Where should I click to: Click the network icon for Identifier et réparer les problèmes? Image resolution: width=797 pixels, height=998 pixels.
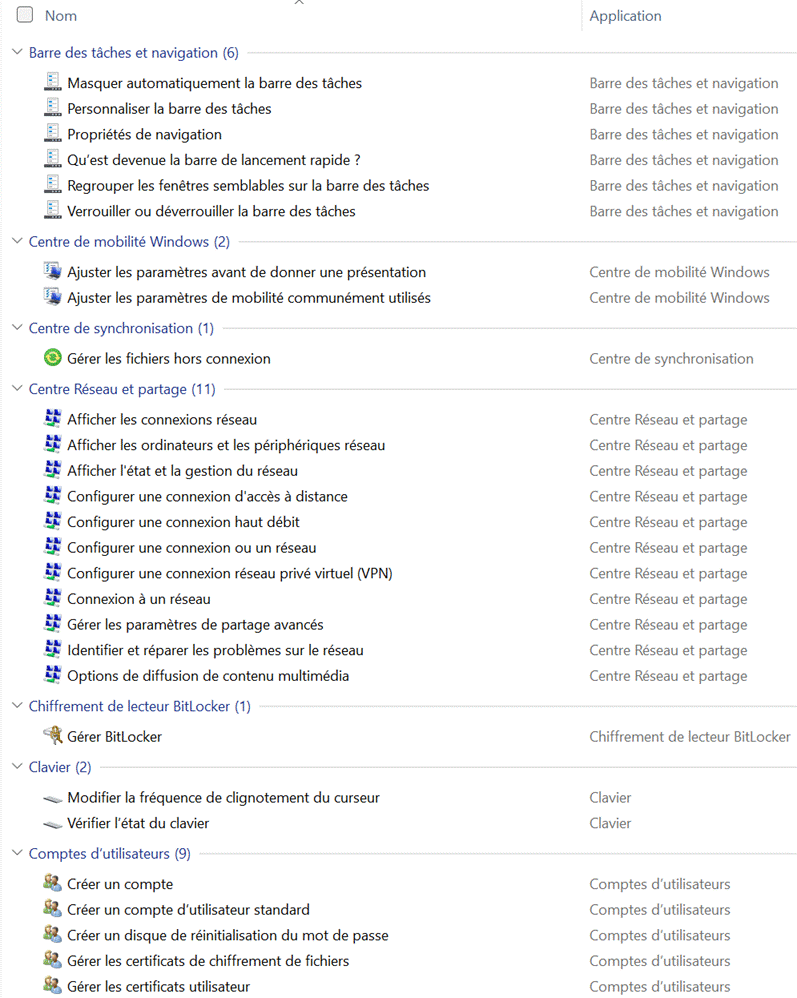click(x=53, y=649)
